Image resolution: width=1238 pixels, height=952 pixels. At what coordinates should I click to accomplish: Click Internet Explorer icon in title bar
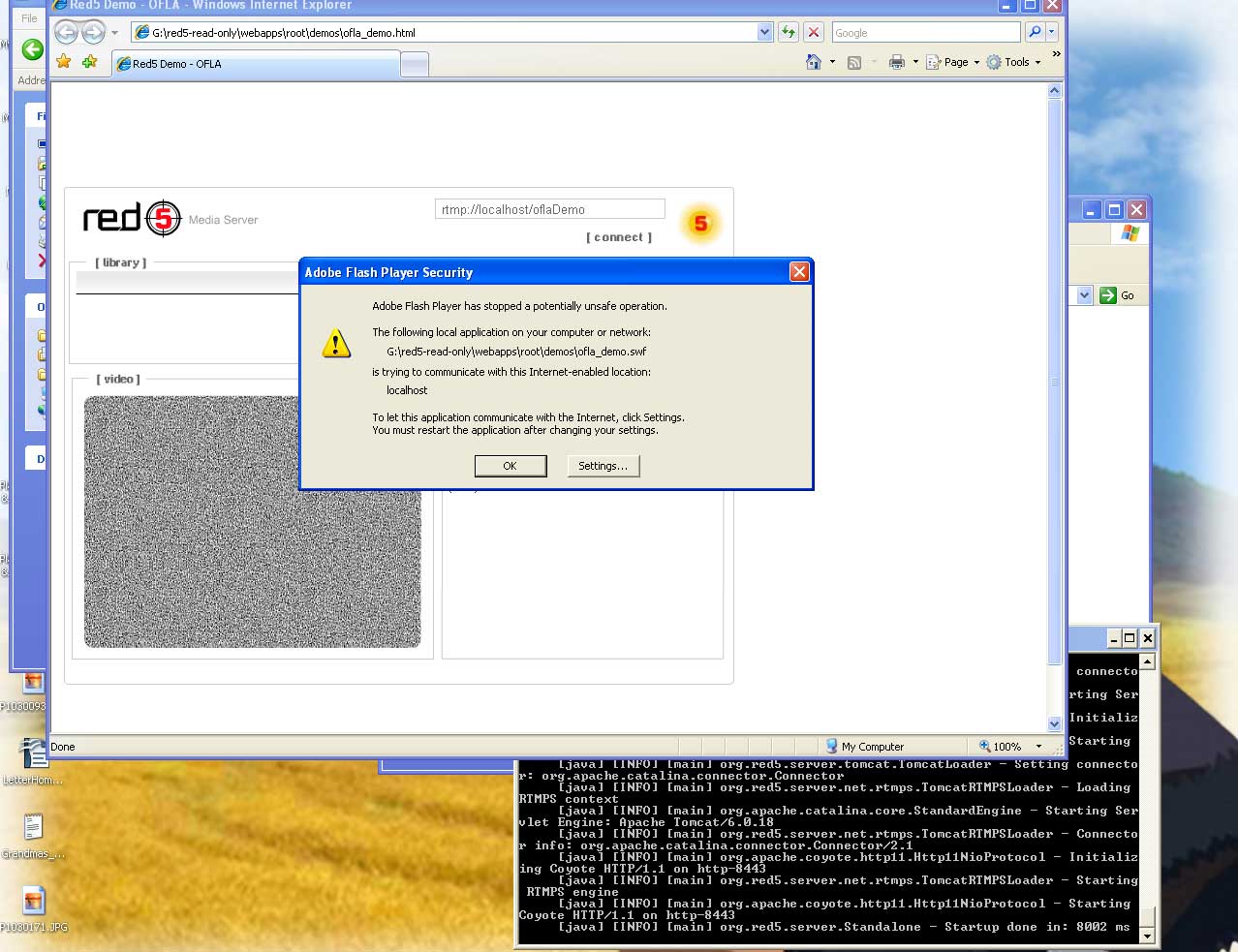coord(59,5)
